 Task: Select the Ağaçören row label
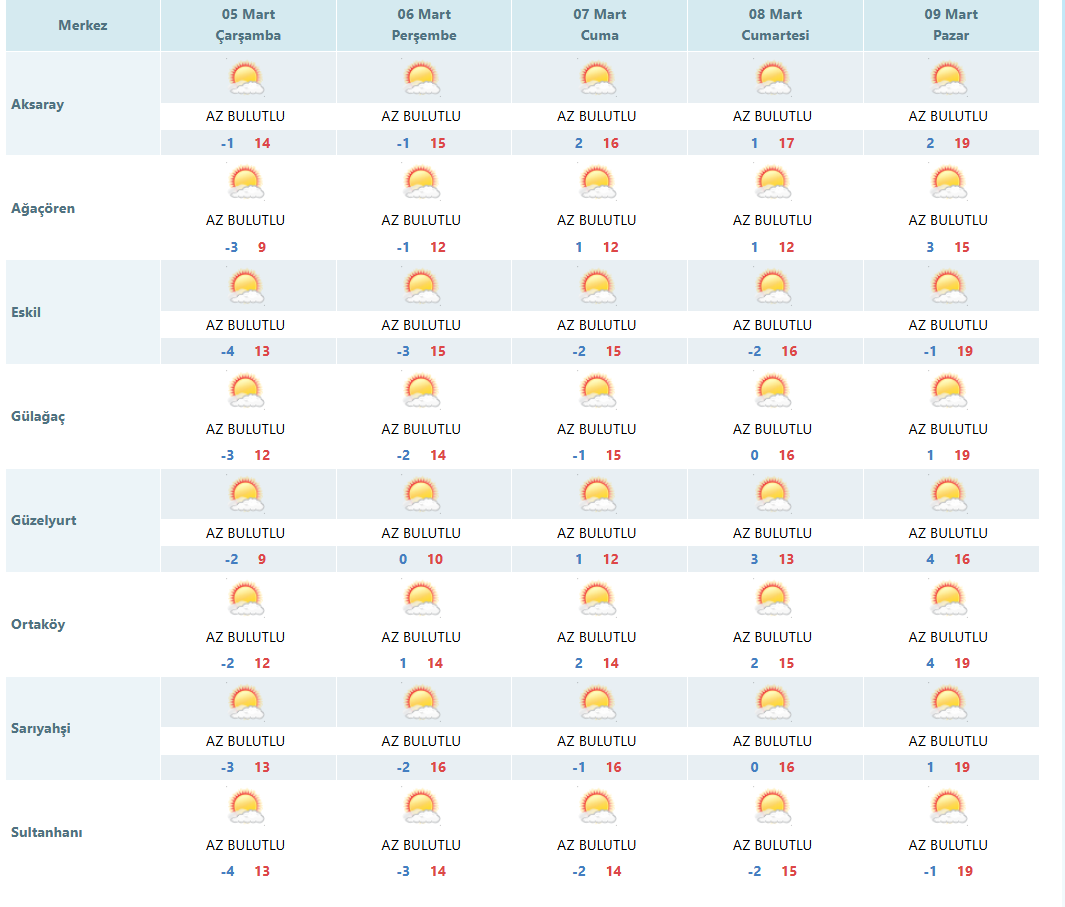(x=43, y=209)
